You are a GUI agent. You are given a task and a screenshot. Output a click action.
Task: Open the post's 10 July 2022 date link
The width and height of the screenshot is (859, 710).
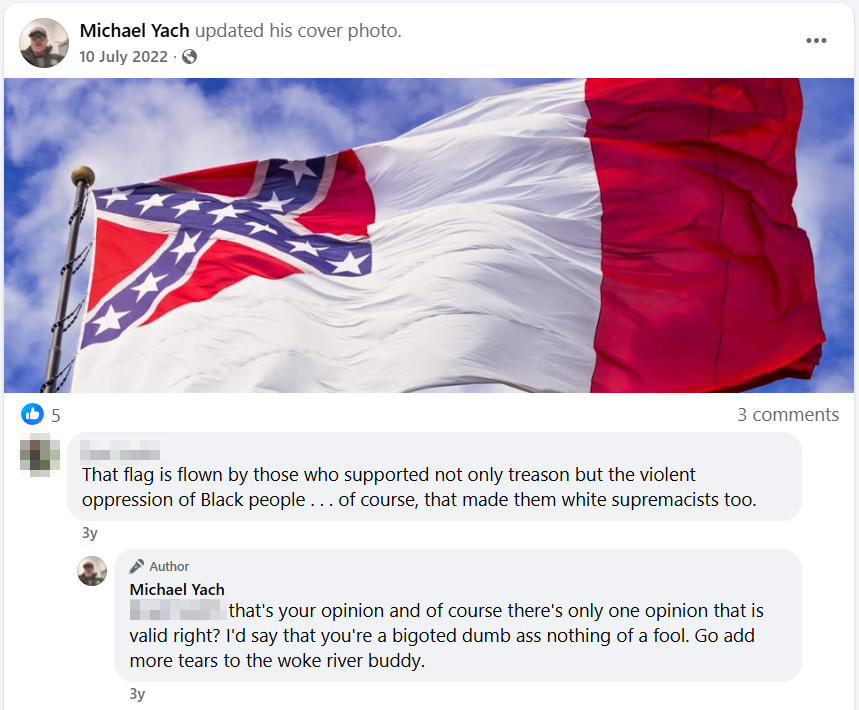[x=123, y=56]
